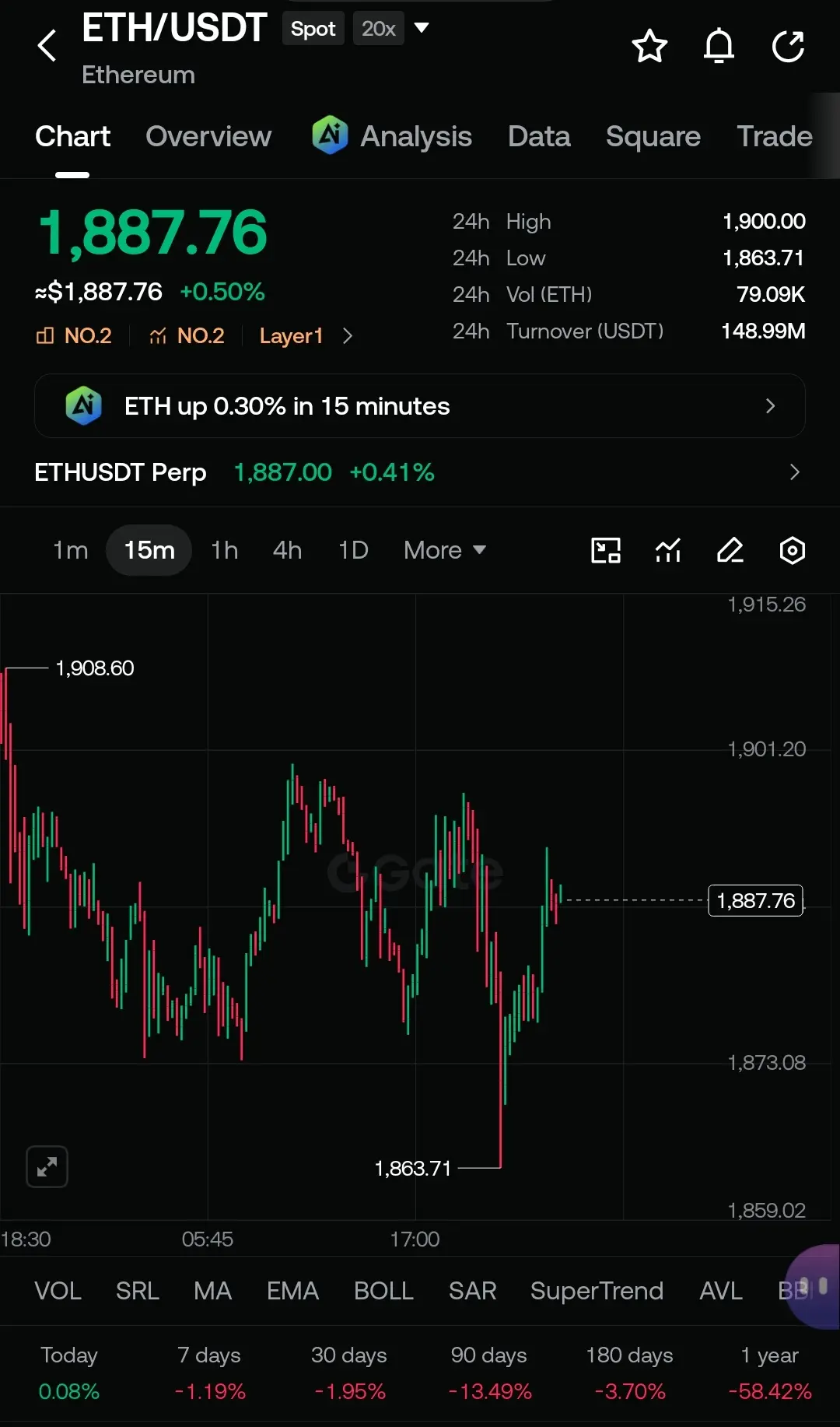Open market cap rank NO.2 tag
840x1427 pixels.
pyautogui.click(x=74, y=335)
